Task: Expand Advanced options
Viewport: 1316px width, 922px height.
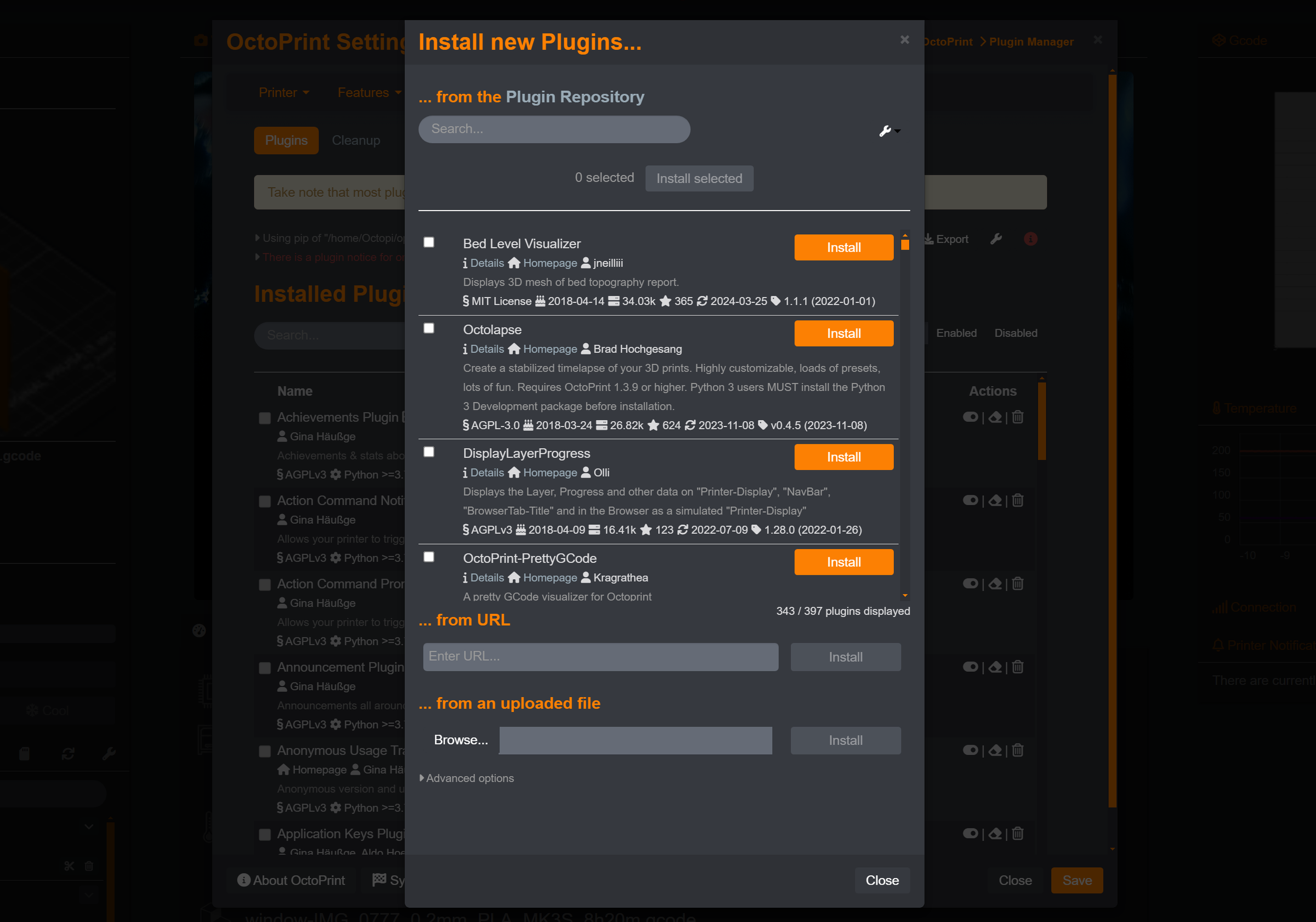Action: point(467,778)
